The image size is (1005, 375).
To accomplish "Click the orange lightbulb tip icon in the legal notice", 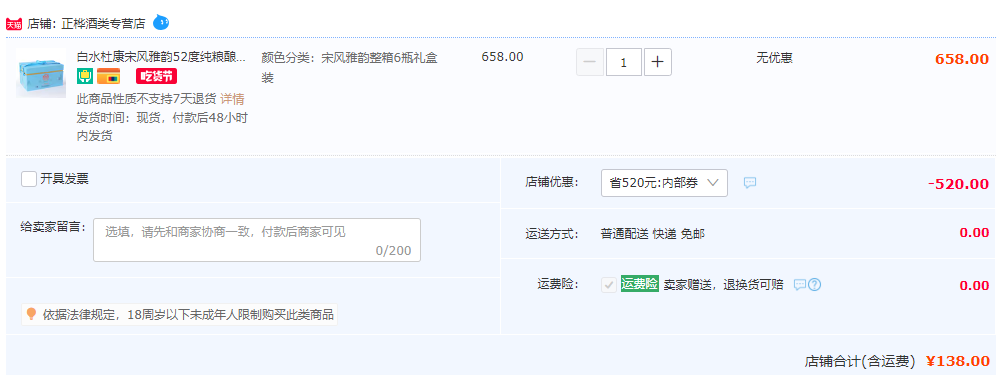I will pyautogui.click(x=31, y=314).
